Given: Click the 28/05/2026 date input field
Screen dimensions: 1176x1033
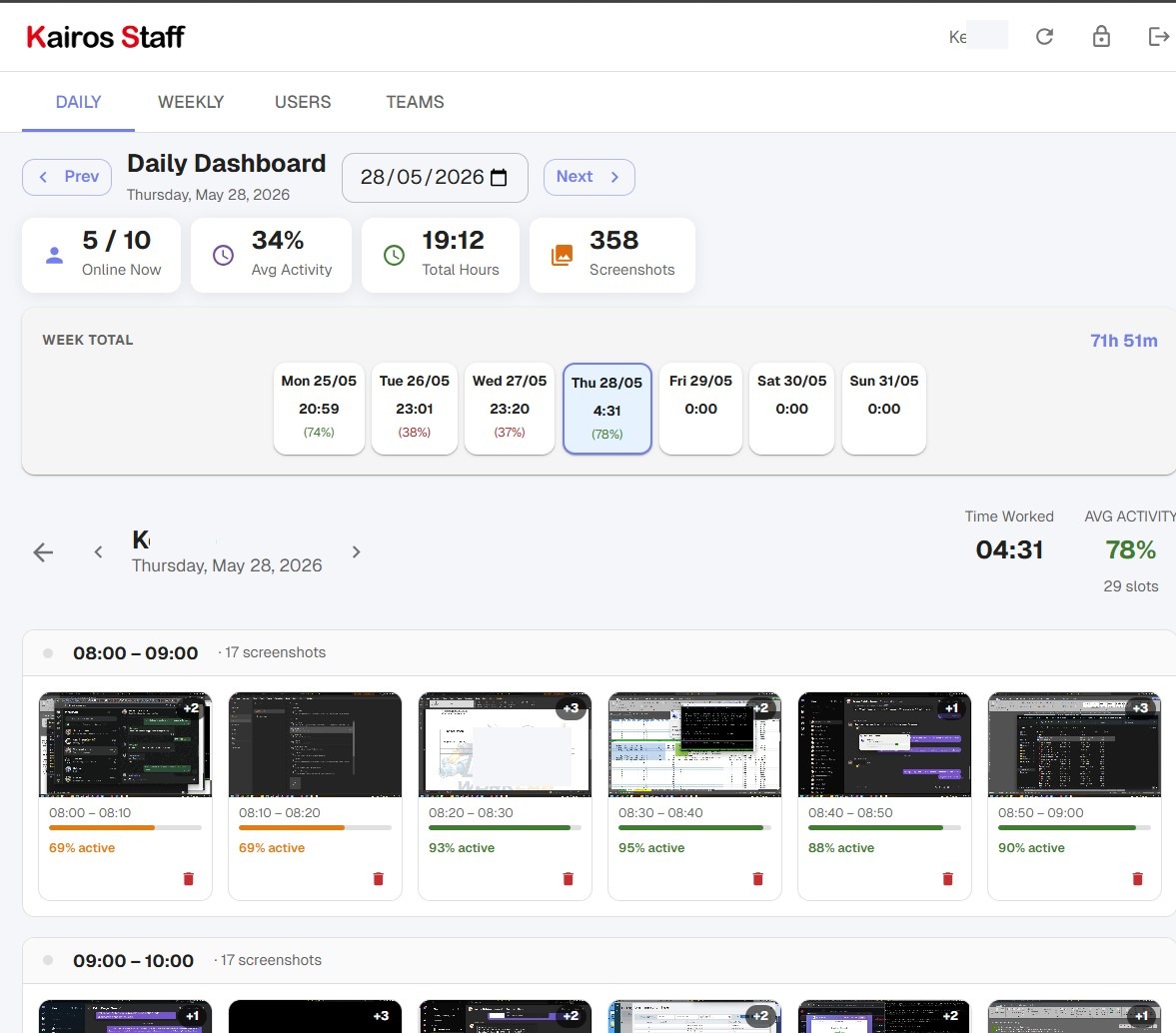Looking at the screenshot, I should pos(435,178).
